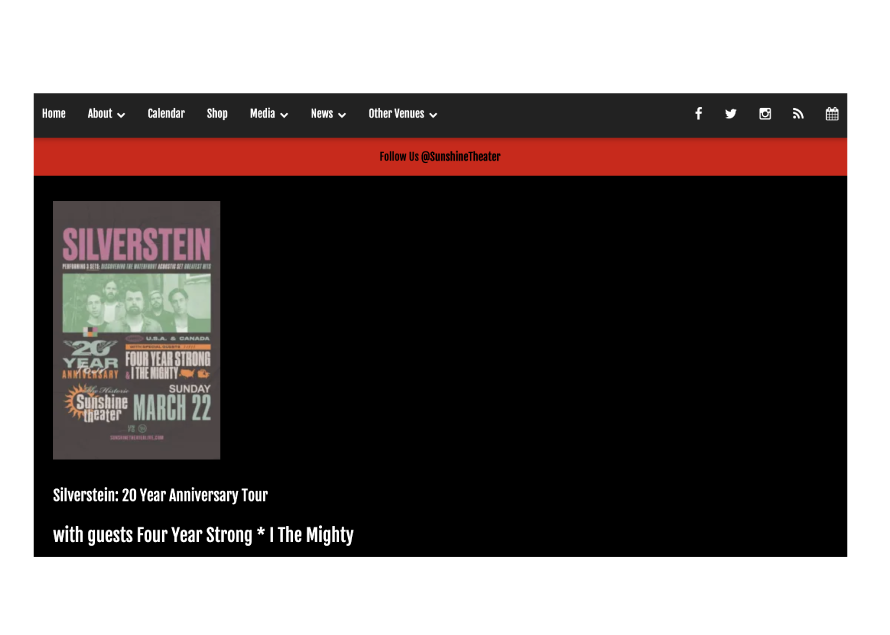The height and width of the screenshot is (635, 890).
Task: Open the Instagram profile icon
Action: pyautogui.click(x=765, y=114)
